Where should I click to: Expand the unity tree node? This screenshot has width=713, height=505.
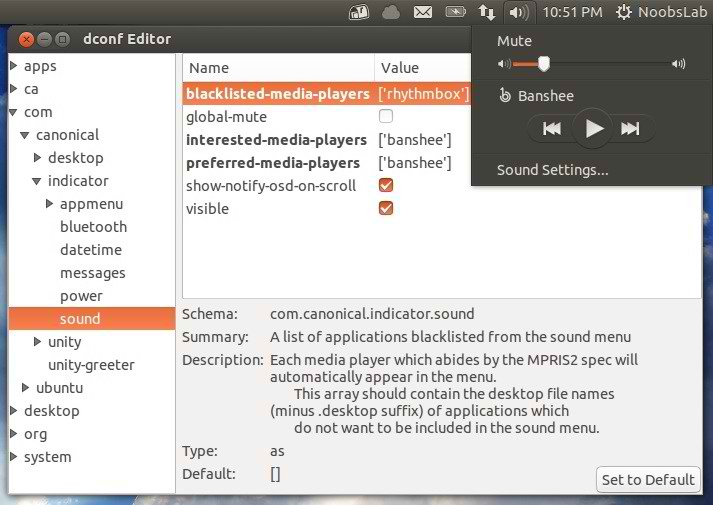tap(38, 341)
